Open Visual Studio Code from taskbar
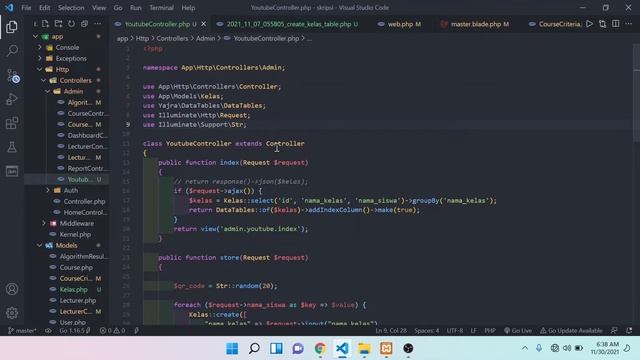The image size is (640, 360). 342,348
